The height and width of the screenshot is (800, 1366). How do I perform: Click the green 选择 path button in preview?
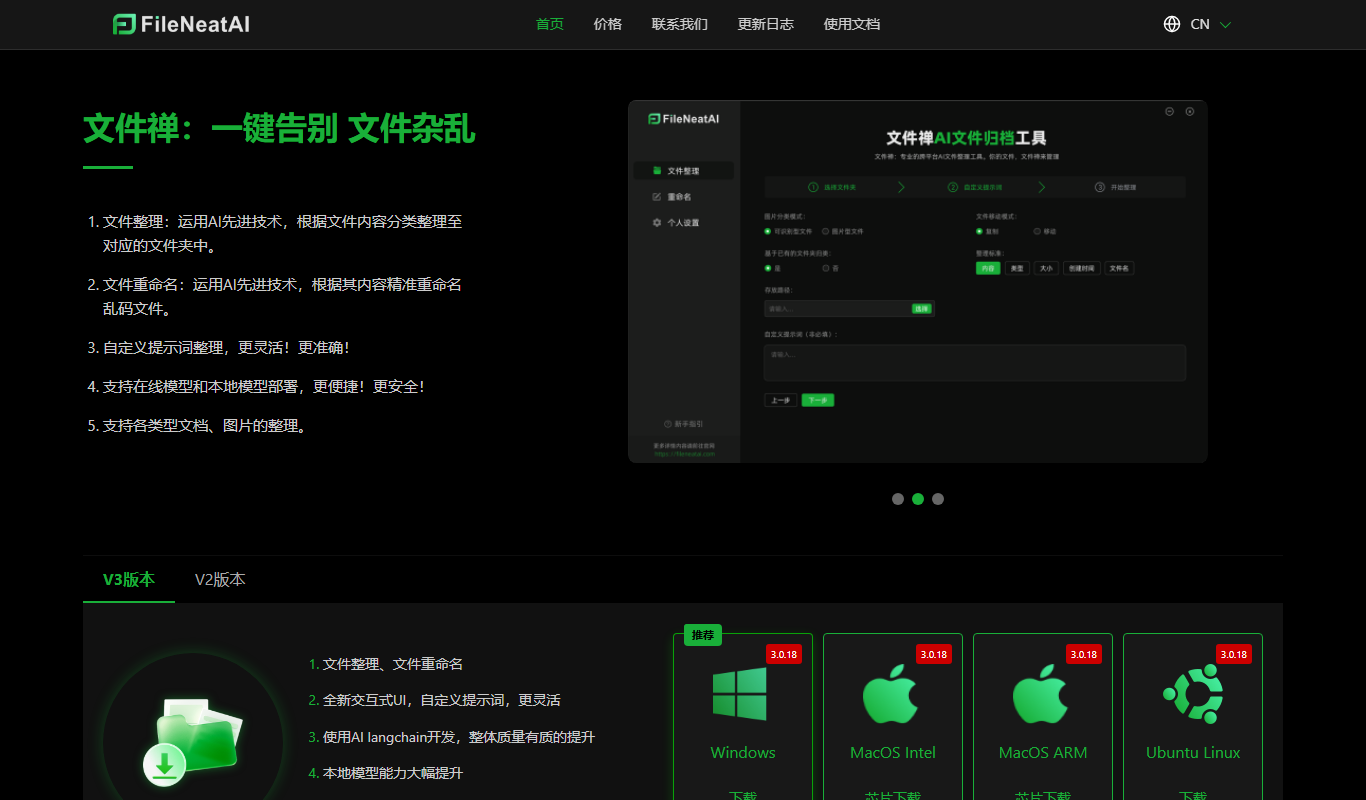click(x=922, y=309)
